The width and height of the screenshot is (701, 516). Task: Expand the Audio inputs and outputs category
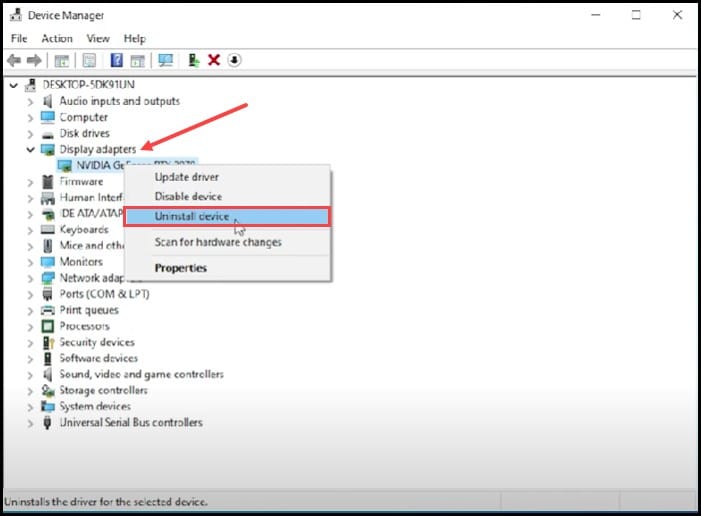tap(30, 101)
